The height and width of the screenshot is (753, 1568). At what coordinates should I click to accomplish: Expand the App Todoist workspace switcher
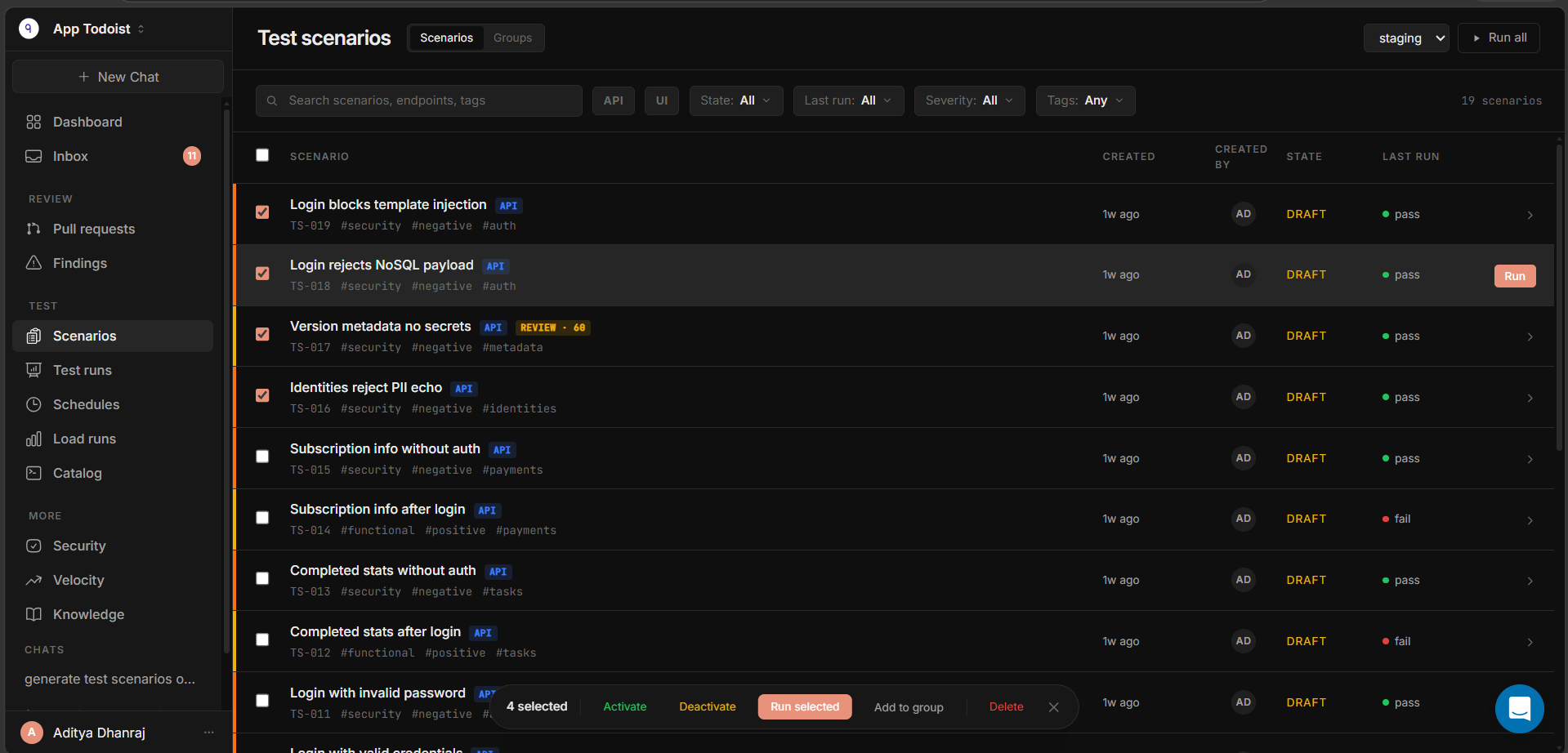click(x=141, y=29)
